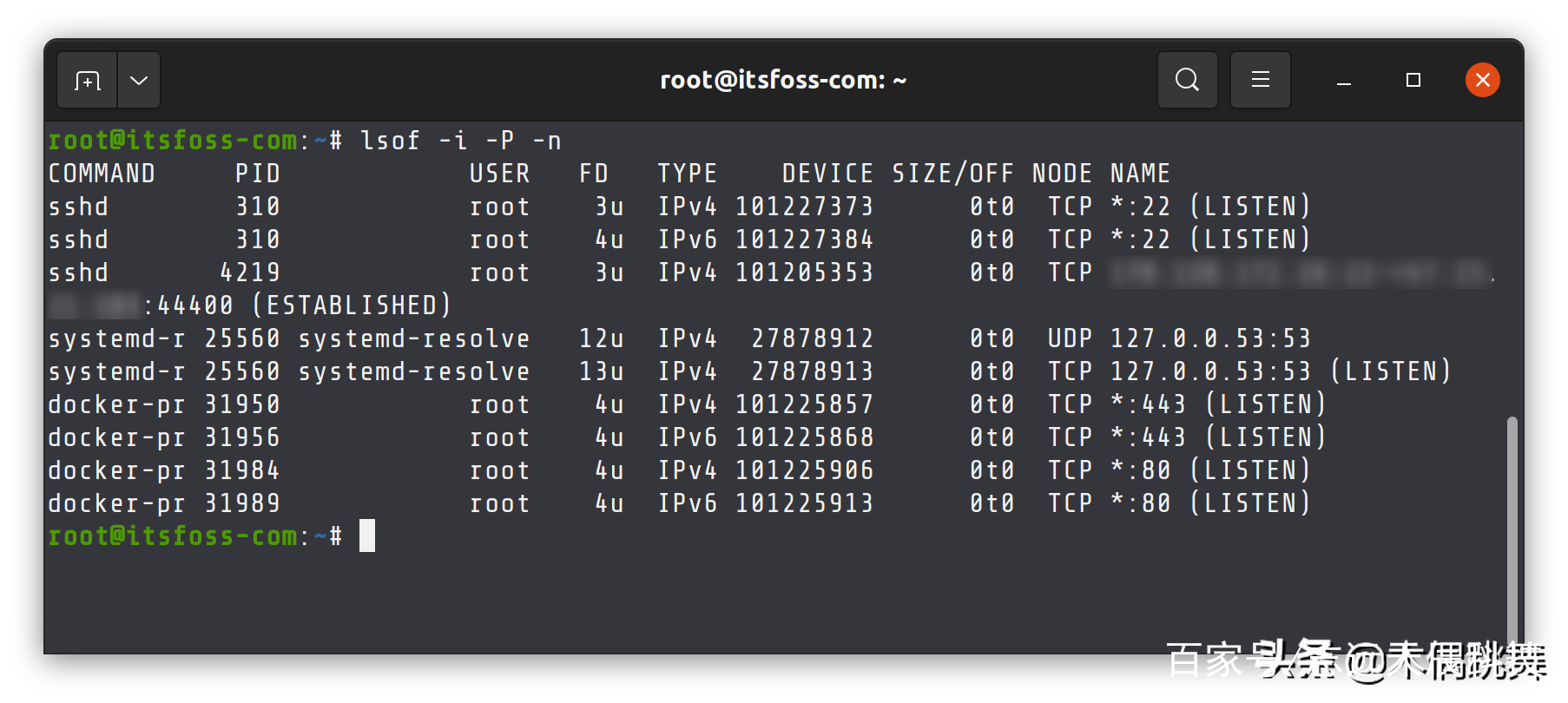Open a new terminal tab
1568x703 pixels.
(88, 81)
